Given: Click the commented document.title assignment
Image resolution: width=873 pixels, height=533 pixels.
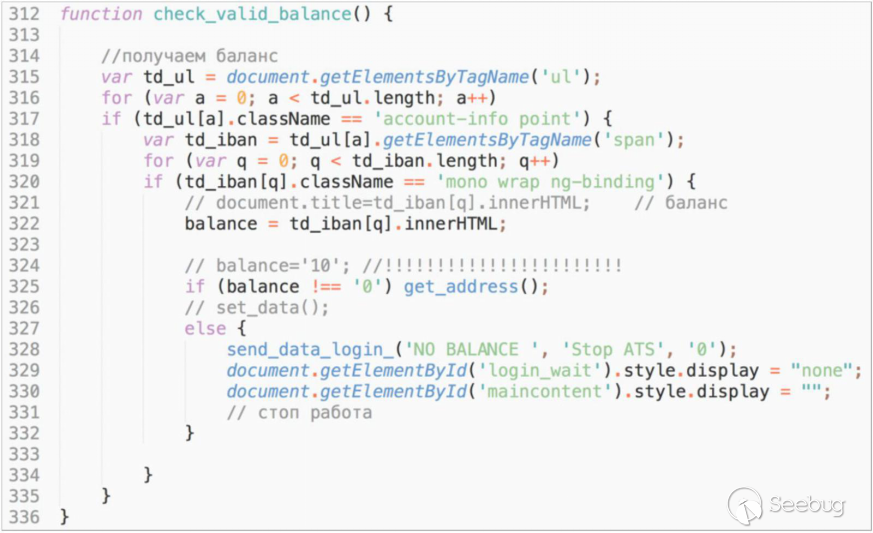Looking at the screenshot, I should click(x=388, y=202).
